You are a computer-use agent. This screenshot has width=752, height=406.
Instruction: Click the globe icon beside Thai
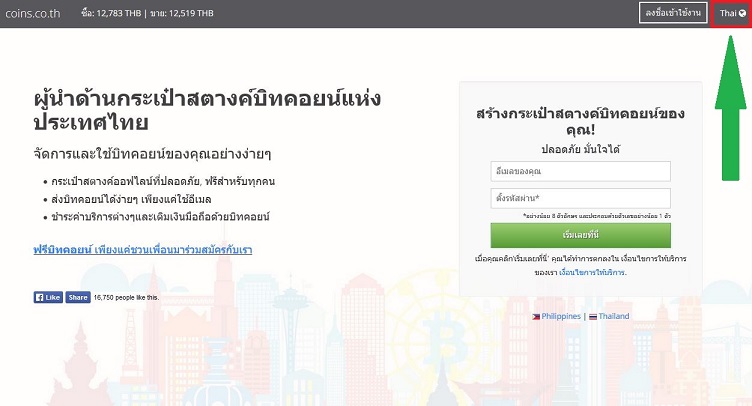tap(742, 13)
